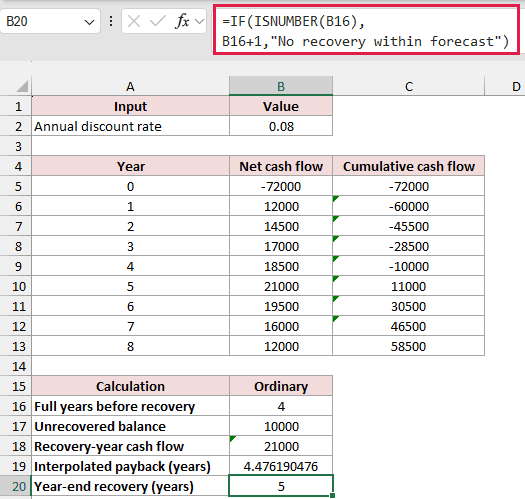Select the value 4 in cell B16
This screenshot has width=525, height=499.
coord(281,406)
